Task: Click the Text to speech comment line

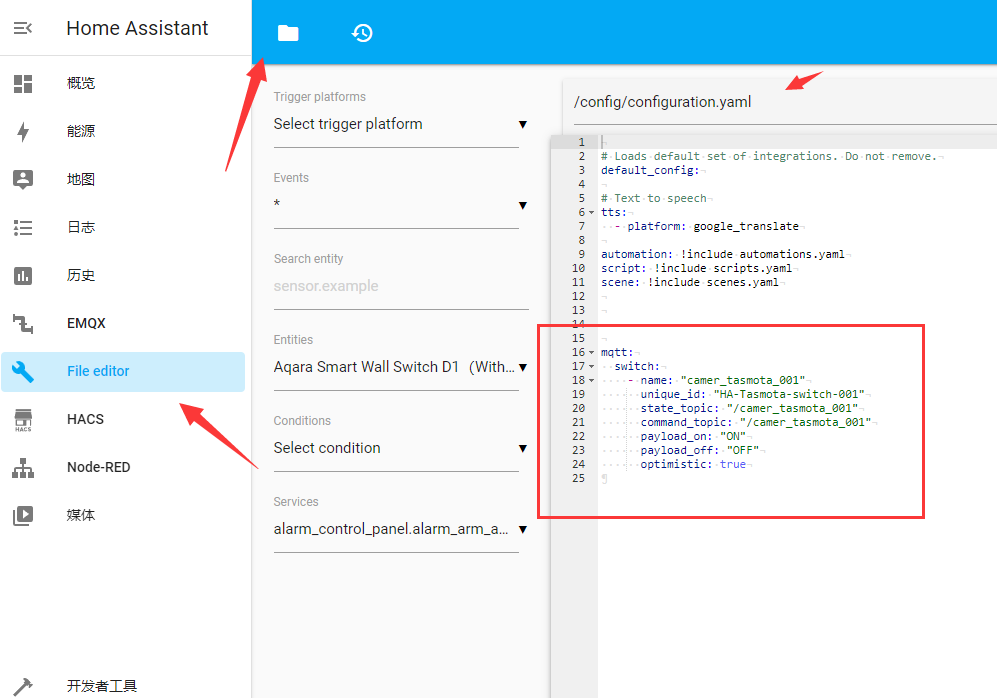Action: [x=654, y=198]
